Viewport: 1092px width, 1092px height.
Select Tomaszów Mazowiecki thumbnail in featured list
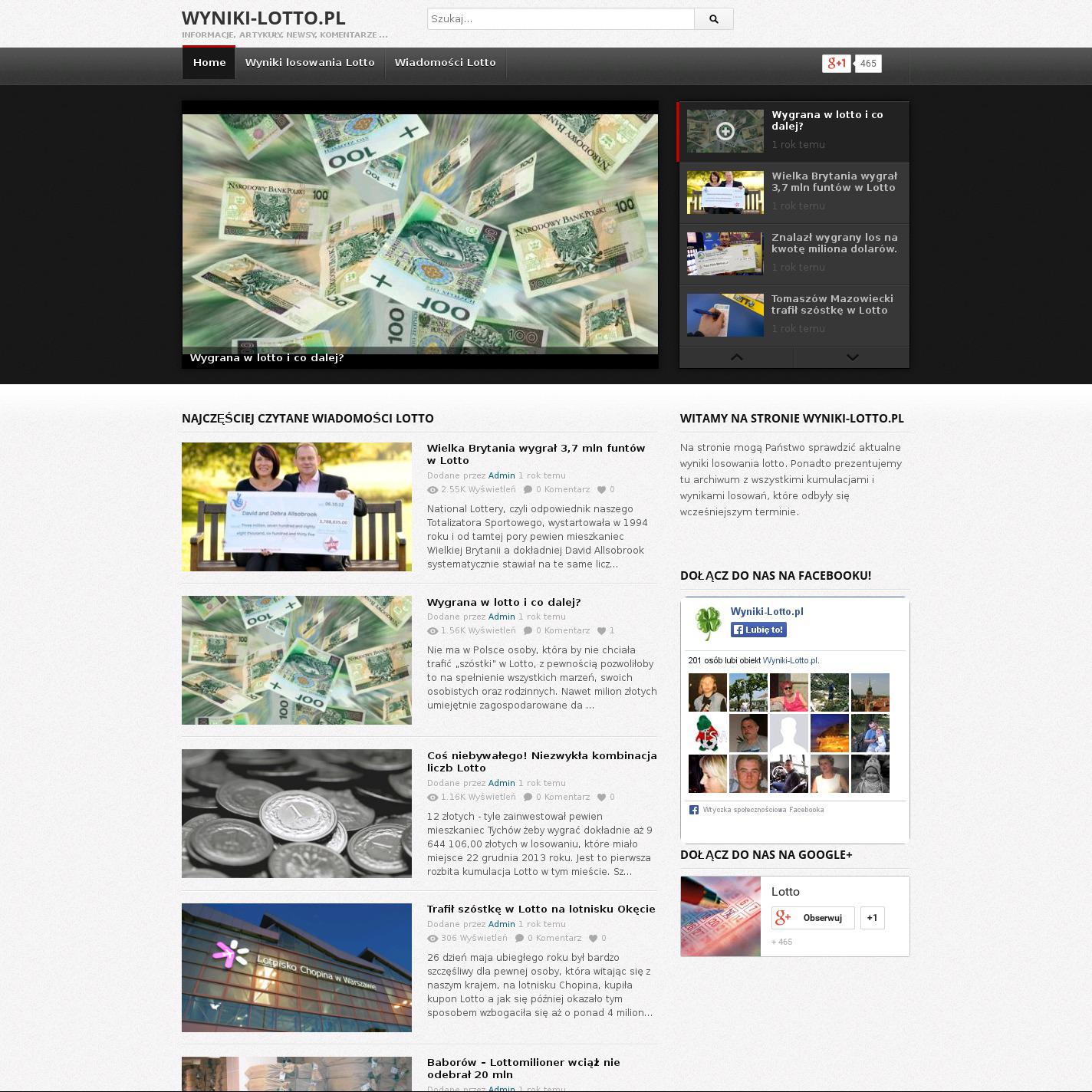[x=725, y=314]
